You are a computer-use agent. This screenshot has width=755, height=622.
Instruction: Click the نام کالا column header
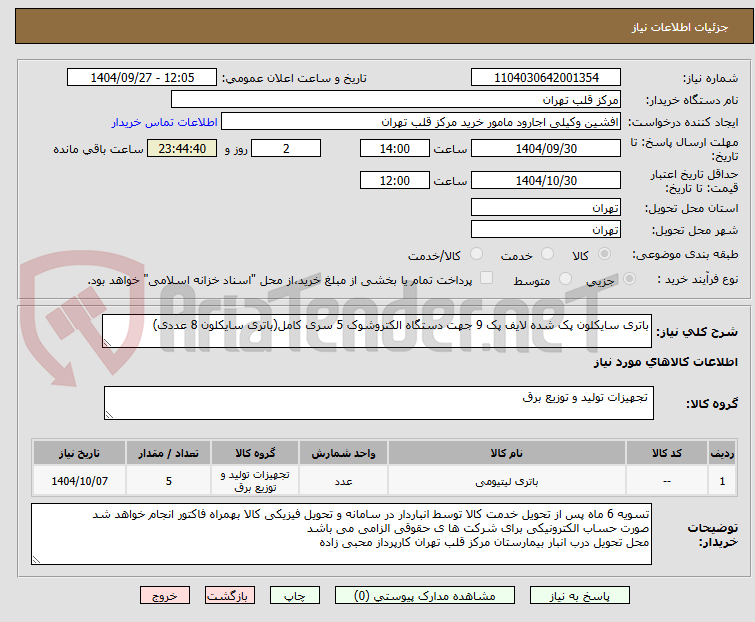(507, 453)
